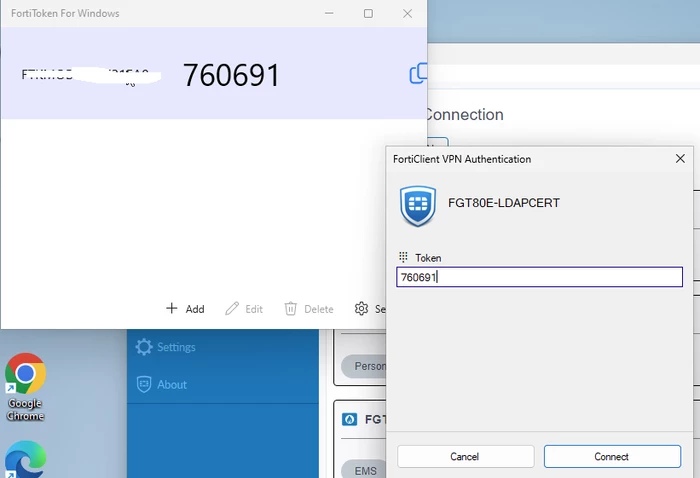Launch Google Chrome desktop shortcut

pyautogui.click(x=25, y=387)
